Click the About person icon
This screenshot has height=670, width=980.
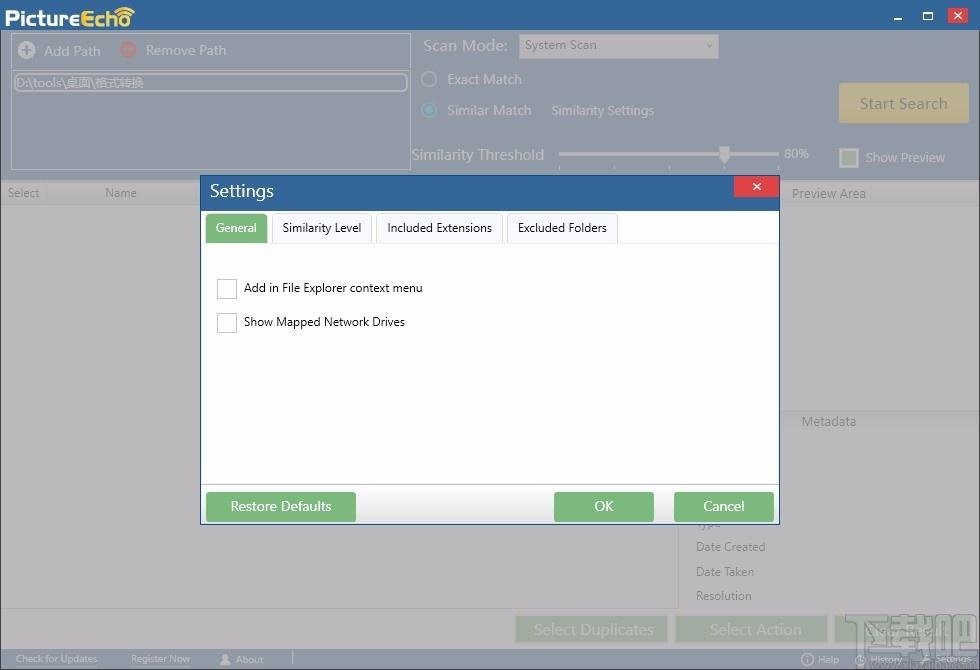(225, 659)
